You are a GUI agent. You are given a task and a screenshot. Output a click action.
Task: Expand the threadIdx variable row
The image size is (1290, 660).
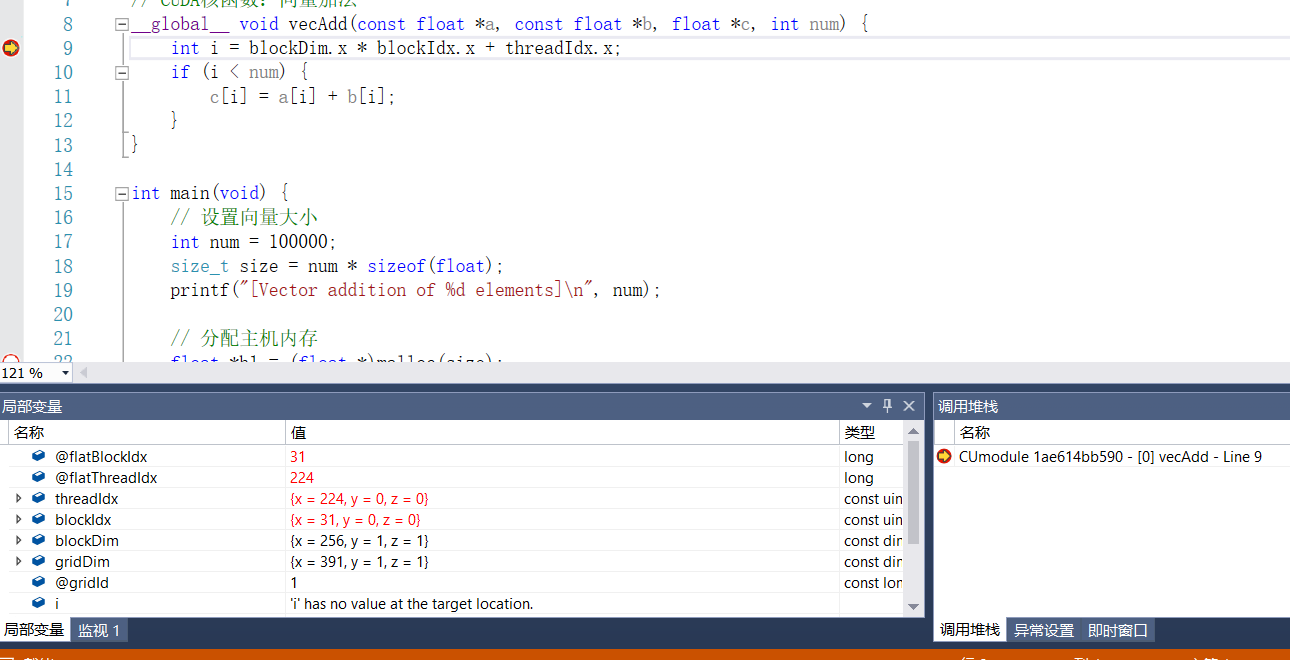click(18, 498)
